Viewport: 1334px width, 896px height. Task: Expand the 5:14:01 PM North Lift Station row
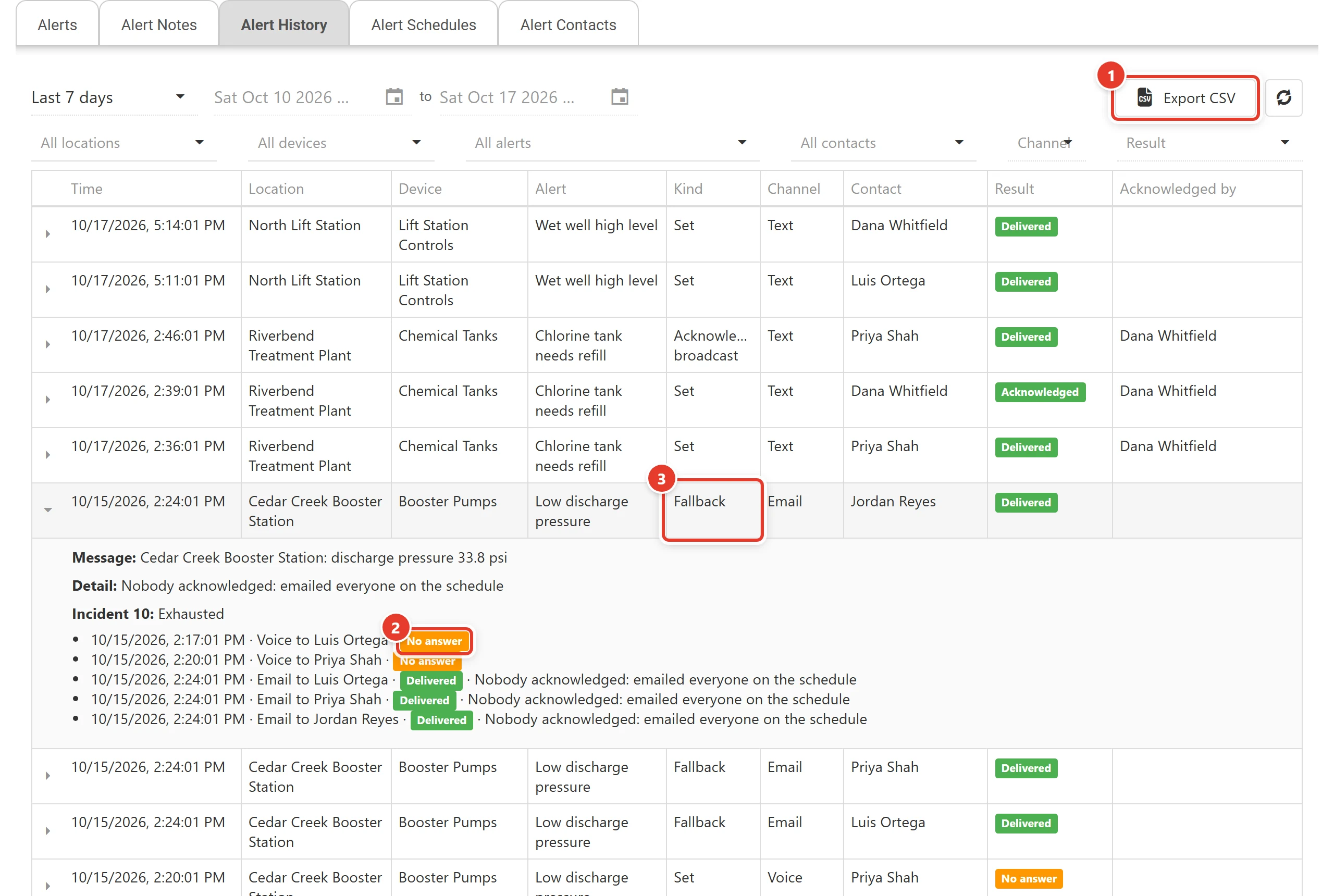(48, 234)
